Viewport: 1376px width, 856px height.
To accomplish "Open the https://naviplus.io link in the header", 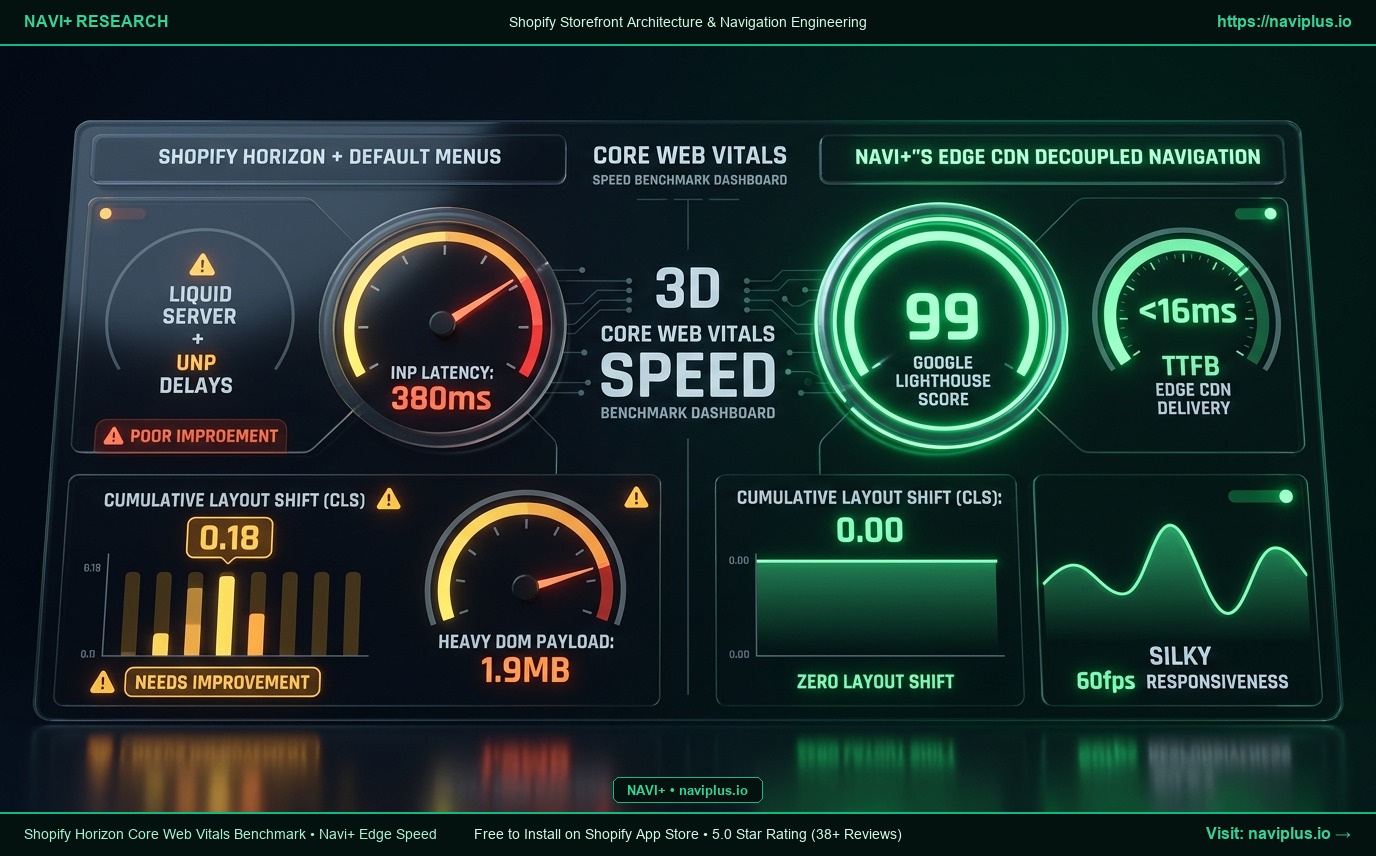I will [1284, 21].
